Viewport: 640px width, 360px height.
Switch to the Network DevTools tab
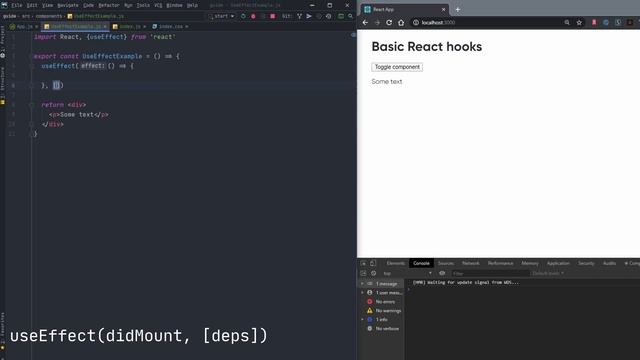pyautogui.click(x=471, y=263)
